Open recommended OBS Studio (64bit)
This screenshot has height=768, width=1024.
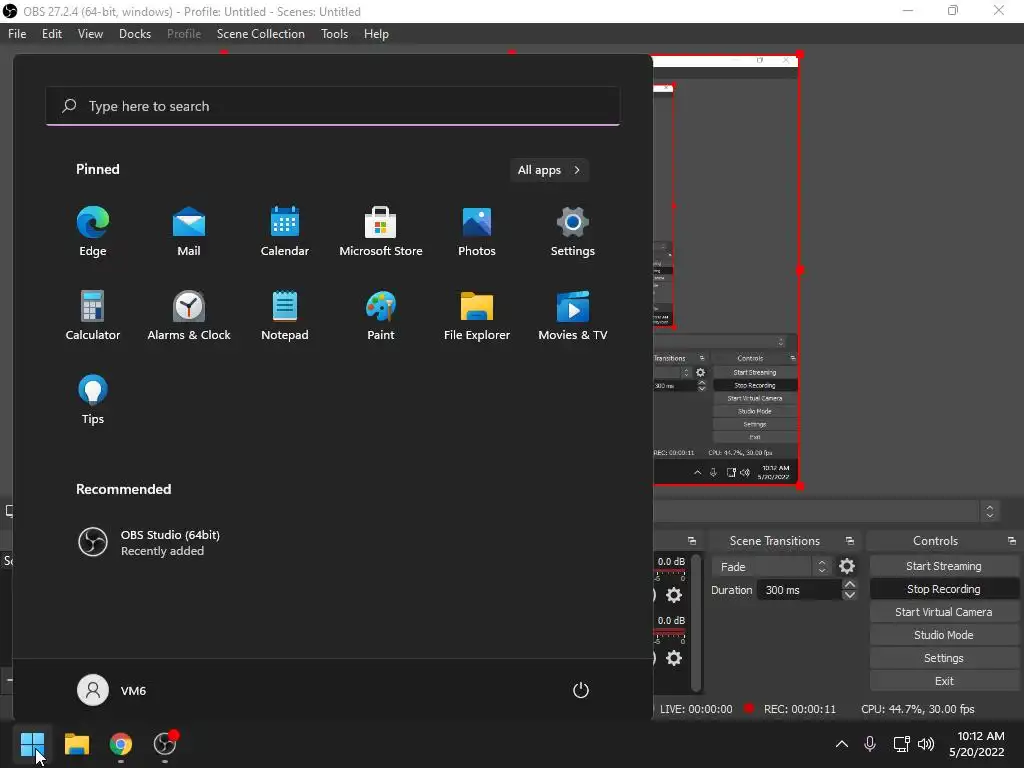(x=149, y=542)
